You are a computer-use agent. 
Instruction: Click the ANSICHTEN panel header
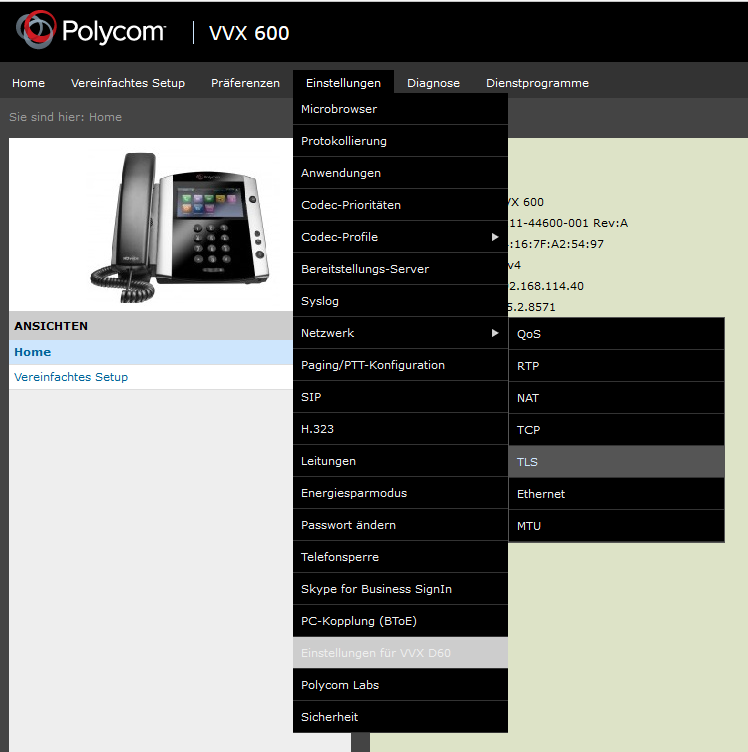coord(151,326)
